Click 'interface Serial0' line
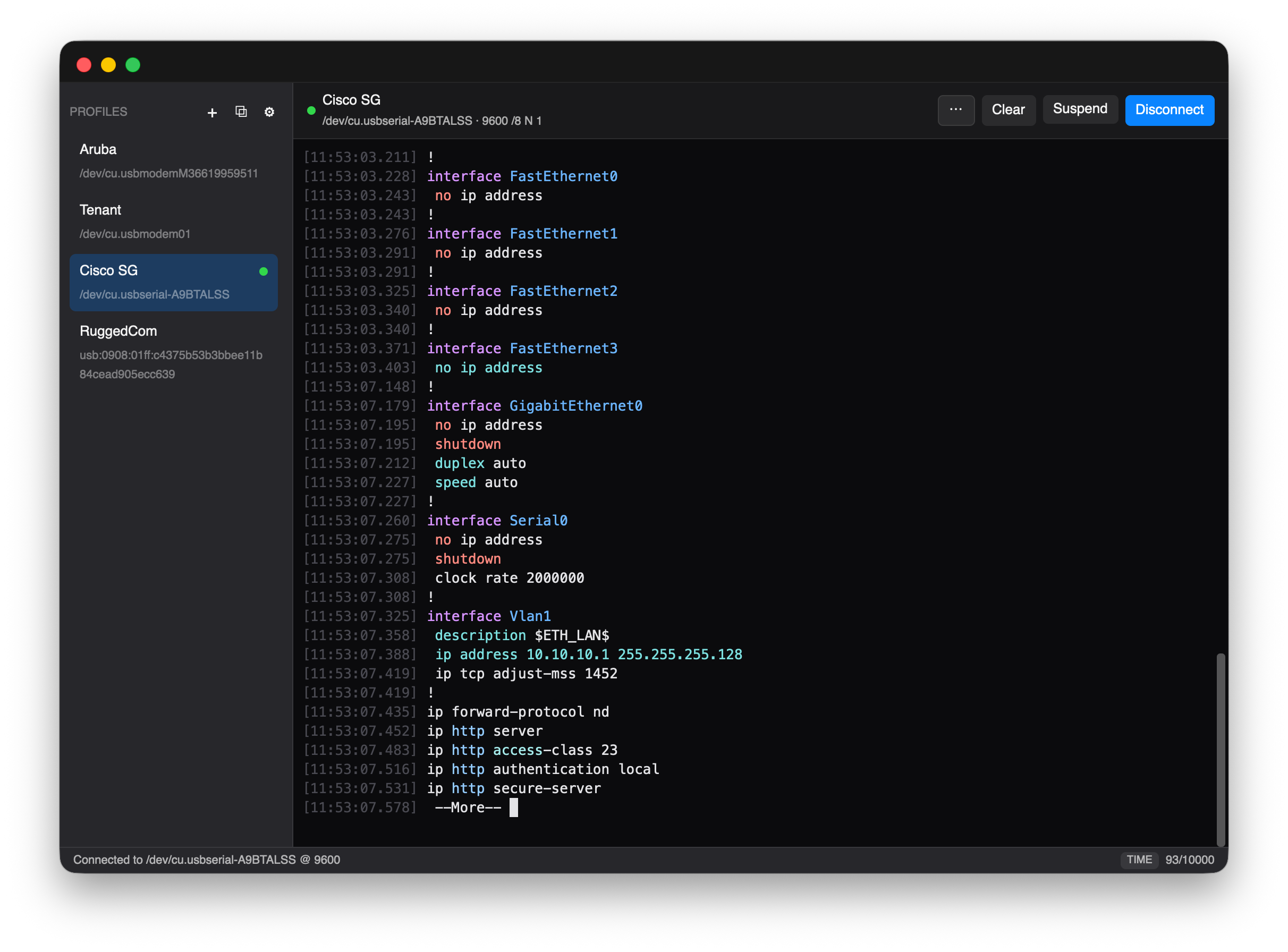Screen dimensions: 1288x952 (x=497, y=521)
